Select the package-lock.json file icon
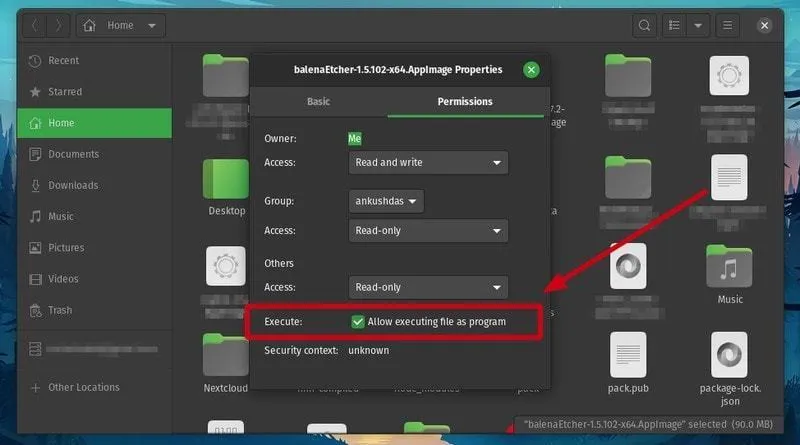The height and width of the screenshot is (445, 800). pos(729,355)
